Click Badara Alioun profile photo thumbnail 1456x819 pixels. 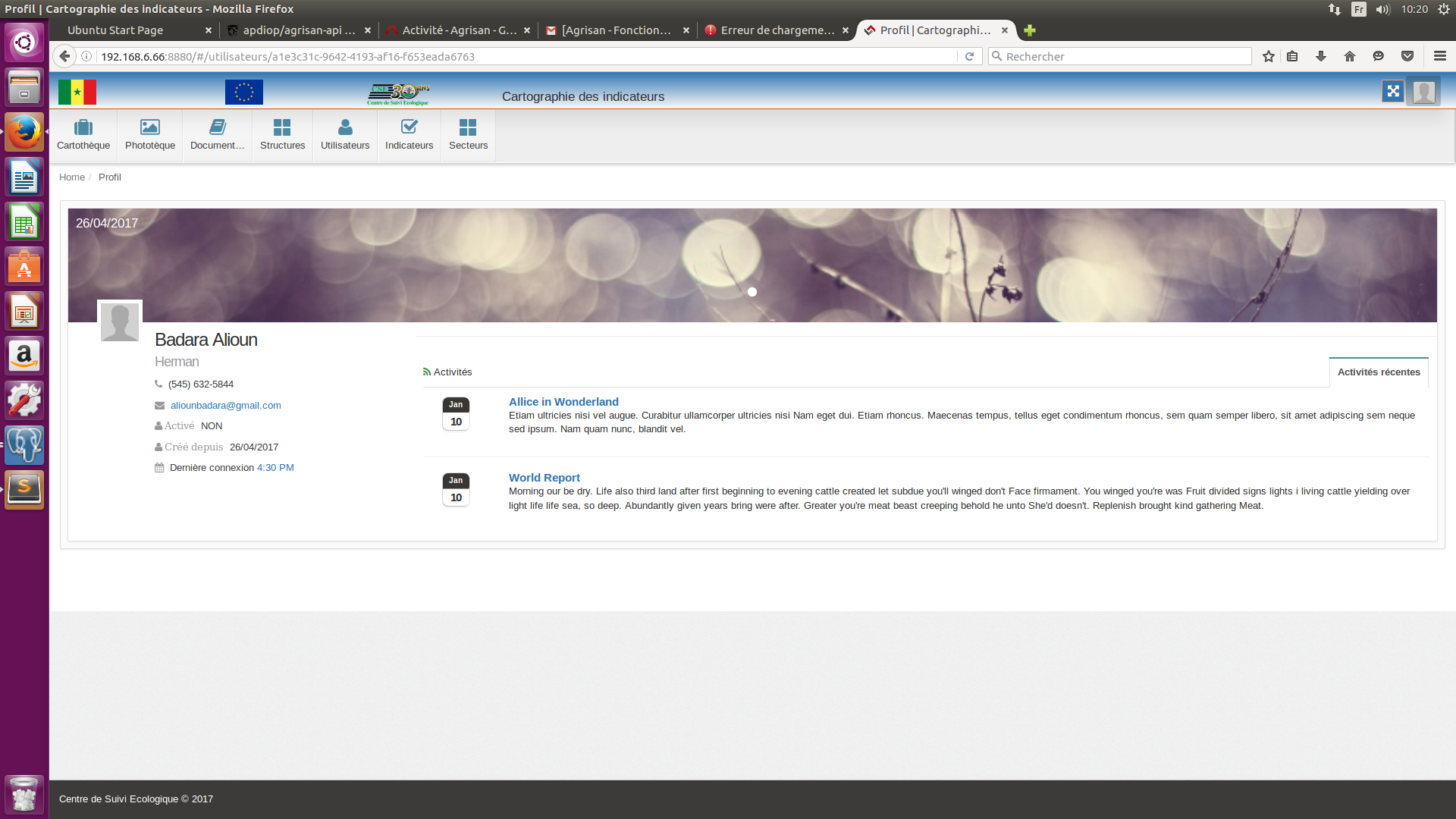(x=120, y=322)
